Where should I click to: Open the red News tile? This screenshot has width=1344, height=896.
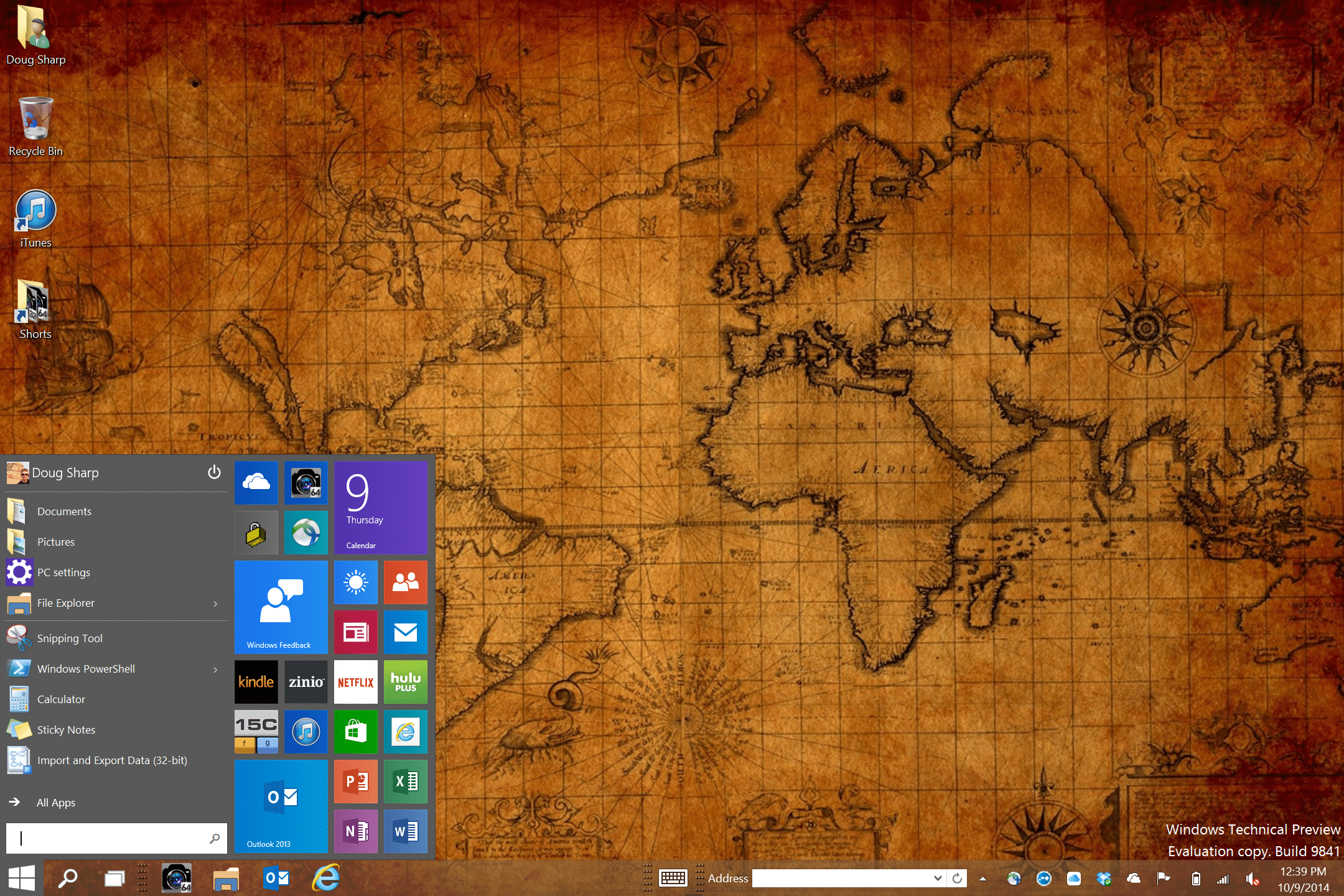(x=355, y=632)
